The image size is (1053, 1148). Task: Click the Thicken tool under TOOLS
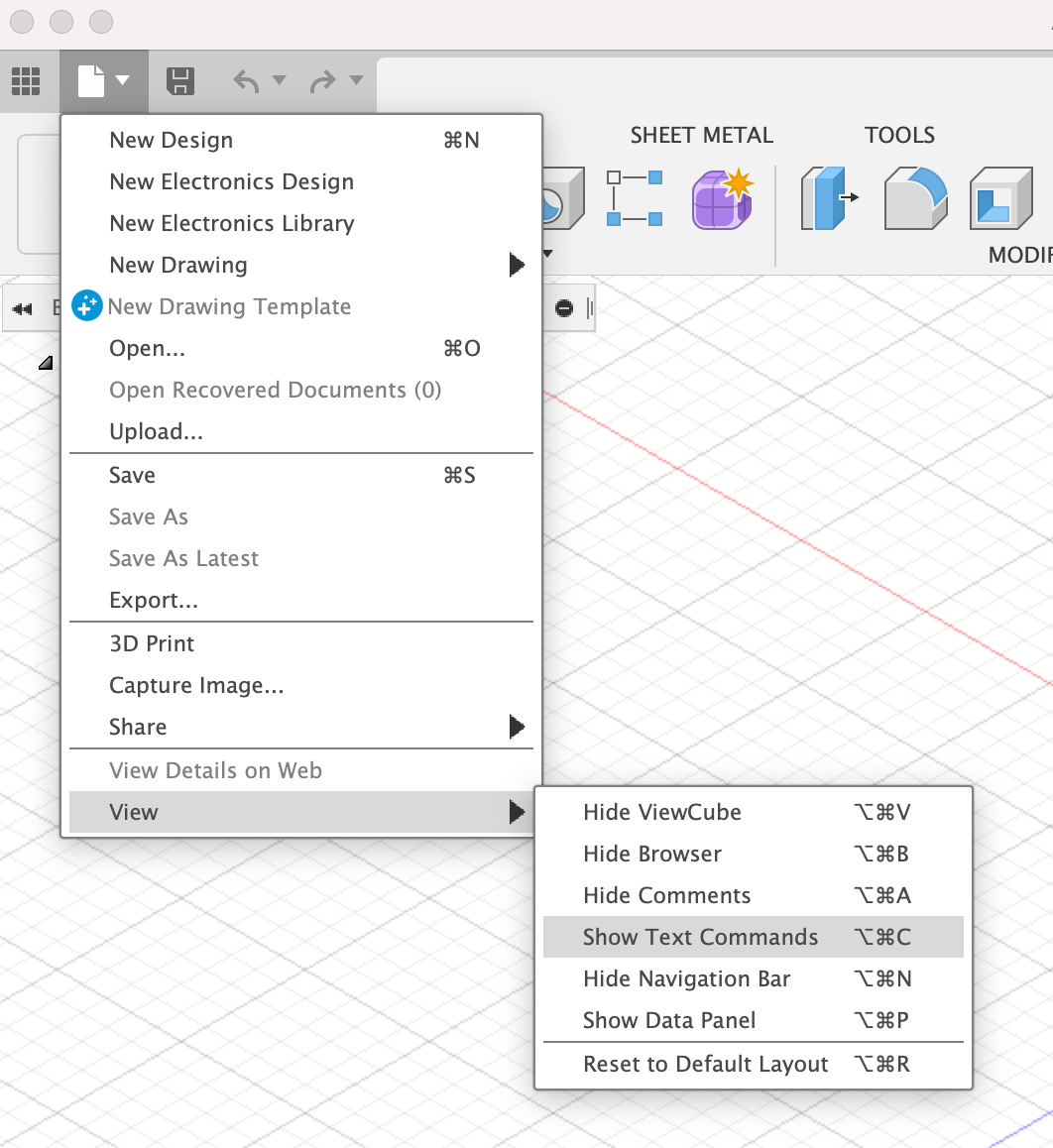827,198
